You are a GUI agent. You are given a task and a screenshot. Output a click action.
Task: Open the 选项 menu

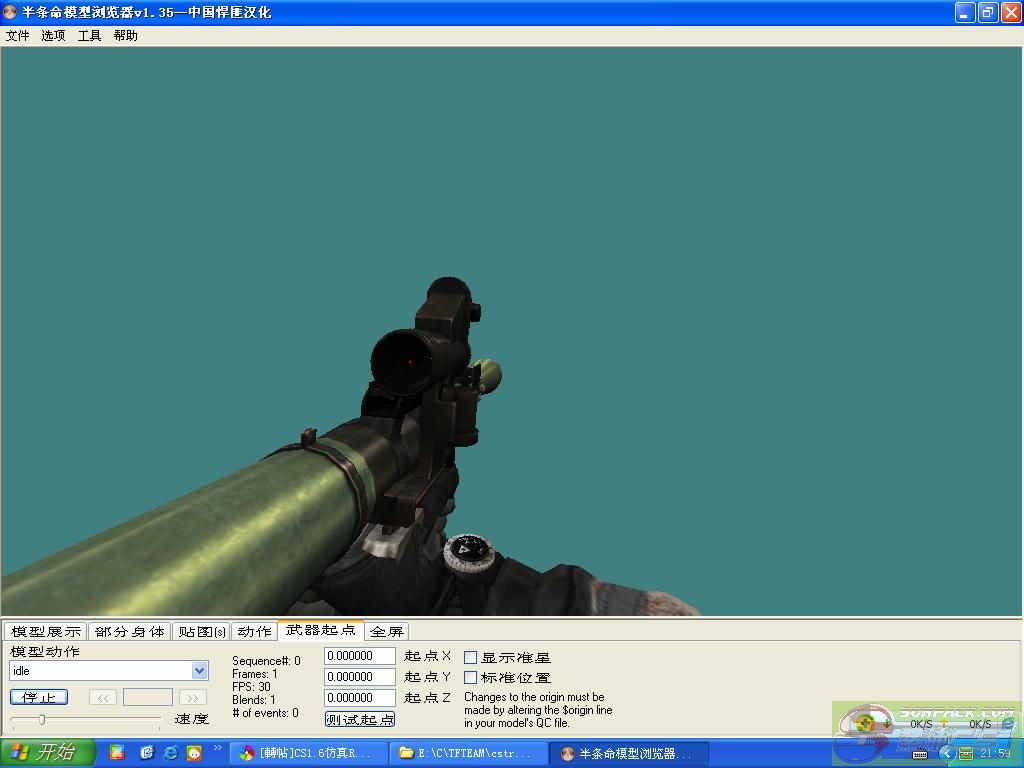click(x=53, y=36)
